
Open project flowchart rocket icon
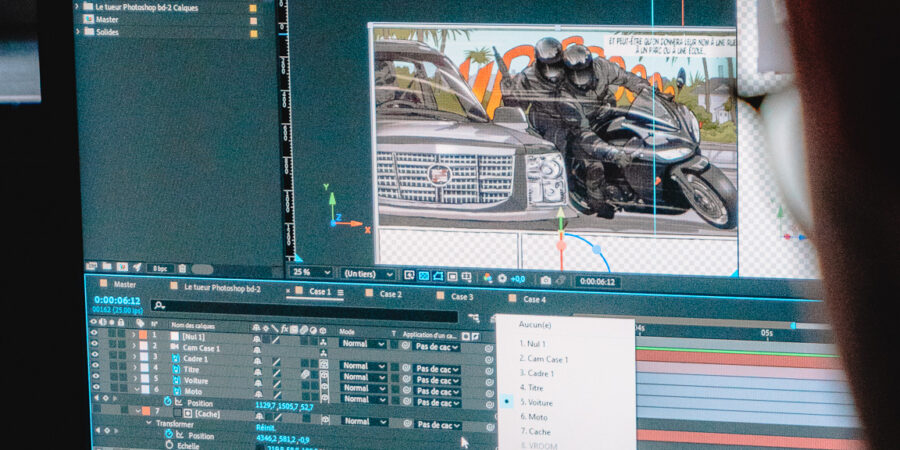(137, 267)
